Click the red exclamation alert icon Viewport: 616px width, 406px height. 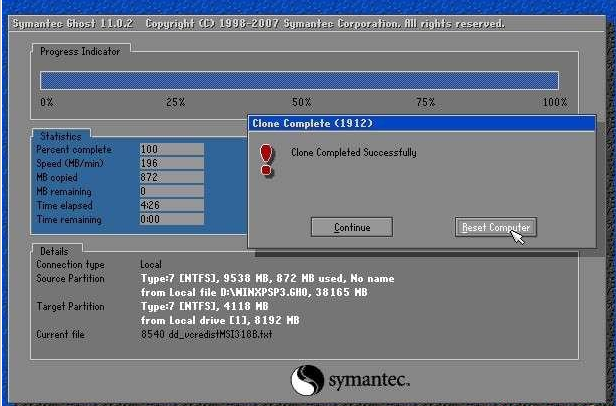click(x=266, y=159)
